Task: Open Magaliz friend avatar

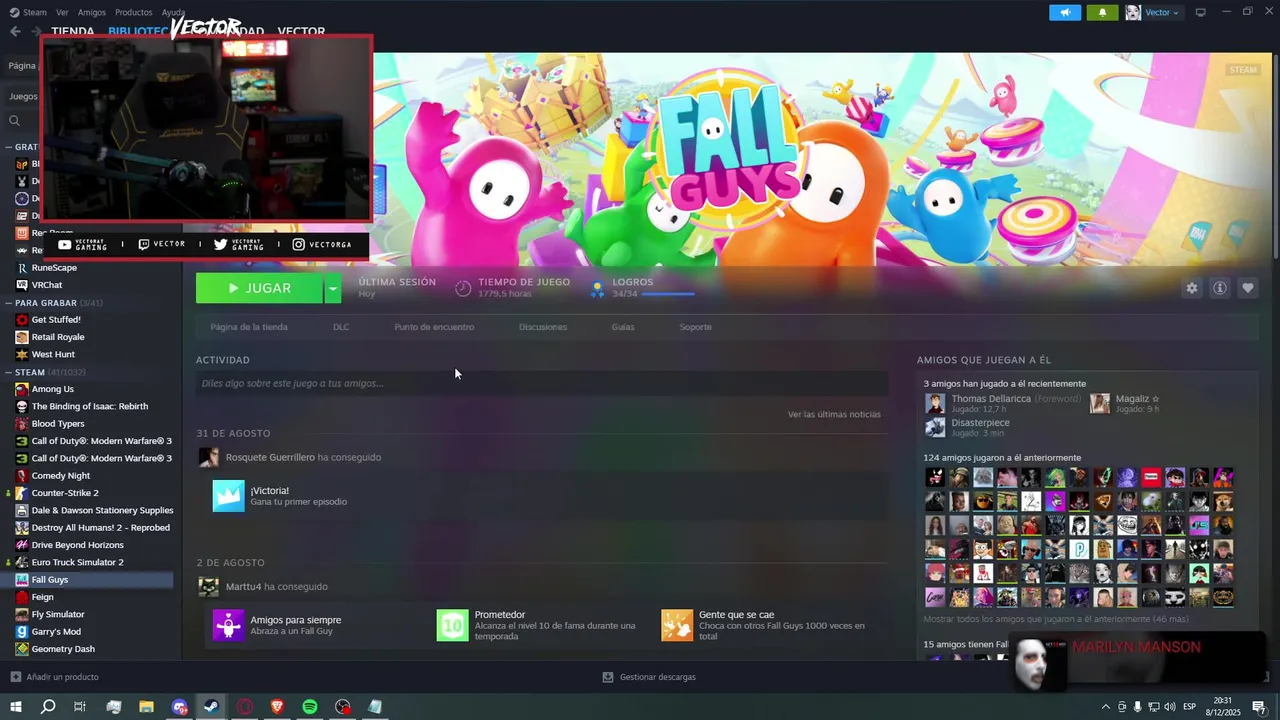Action: tap(1100, 403)
